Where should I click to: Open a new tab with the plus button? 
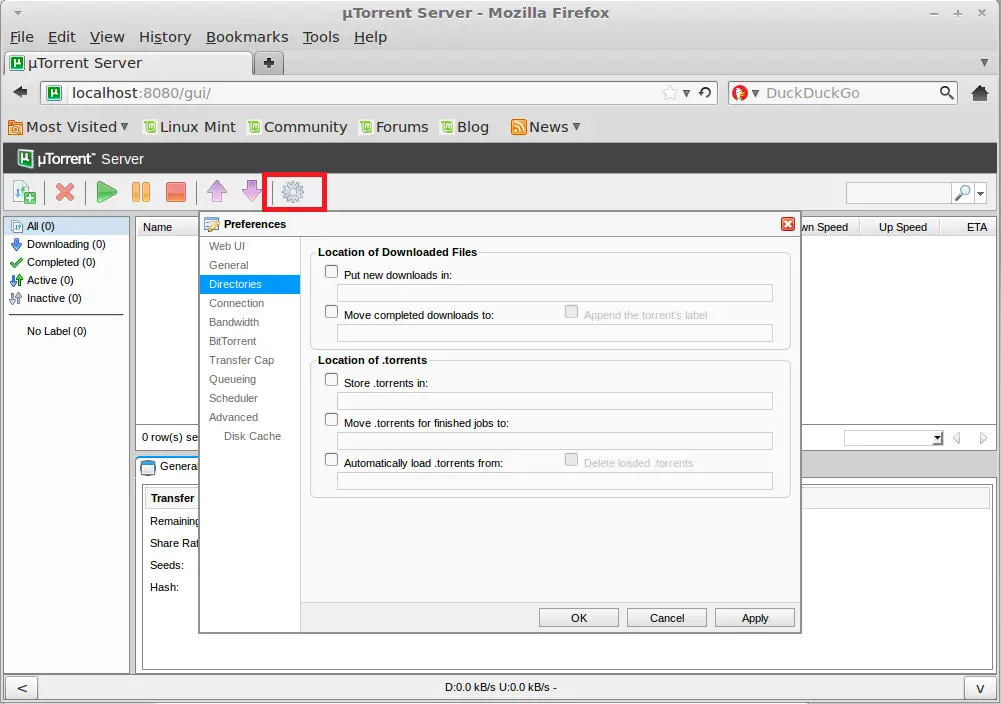269,63
